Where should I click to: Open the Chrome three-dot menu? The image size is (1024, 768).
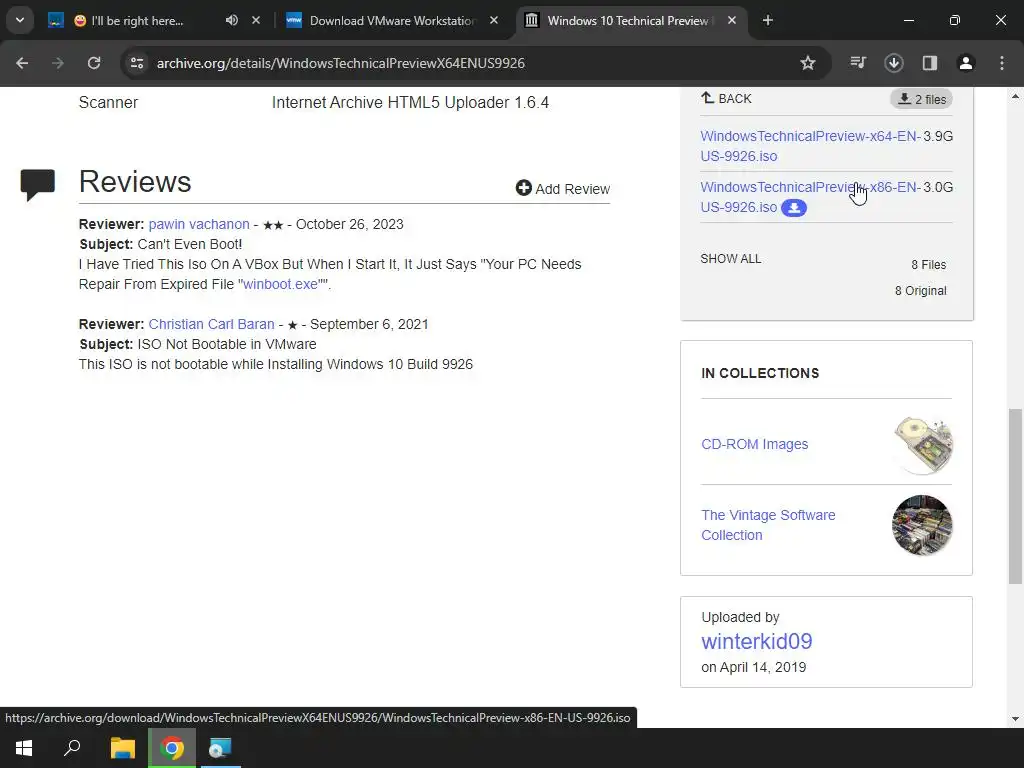coord(1002,63)
